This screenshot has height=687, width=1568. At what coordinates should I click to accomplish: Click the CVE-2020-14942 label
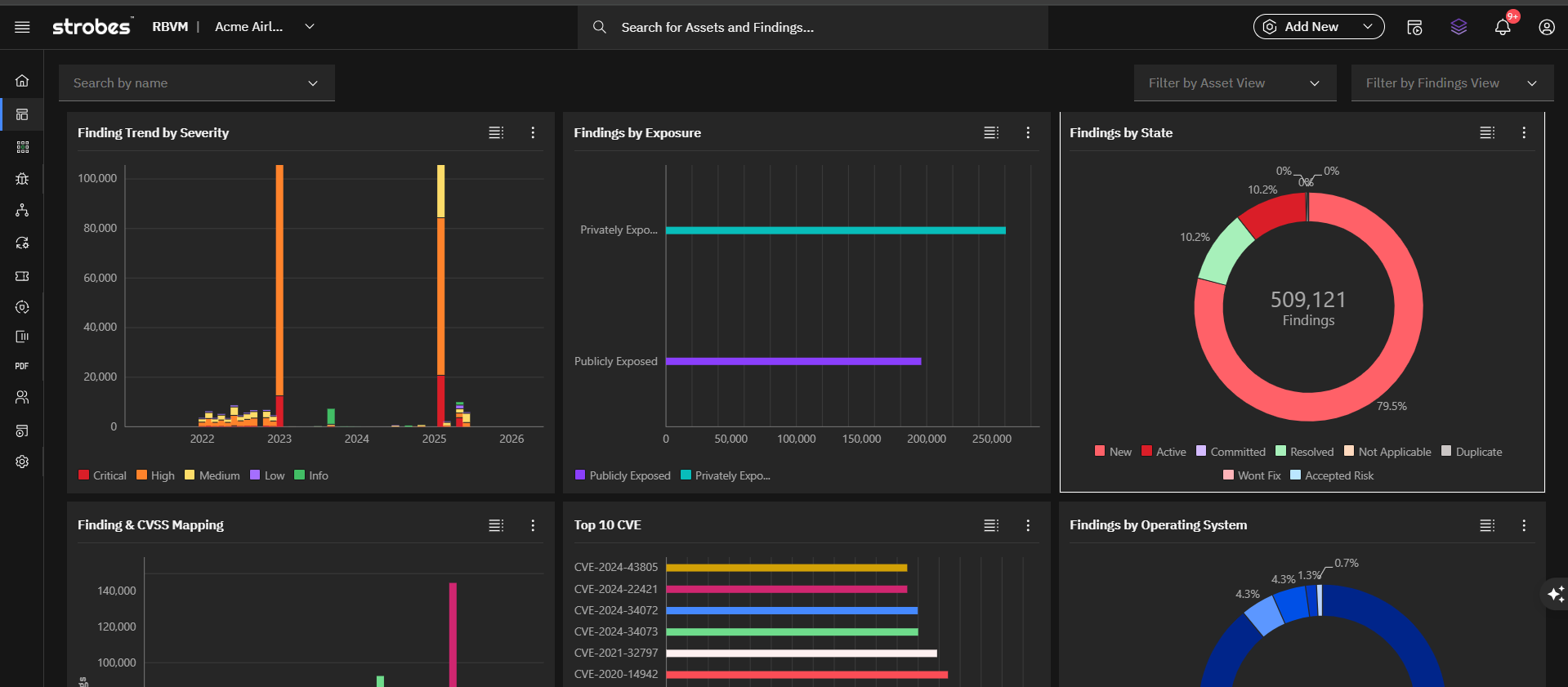[616, 674]
